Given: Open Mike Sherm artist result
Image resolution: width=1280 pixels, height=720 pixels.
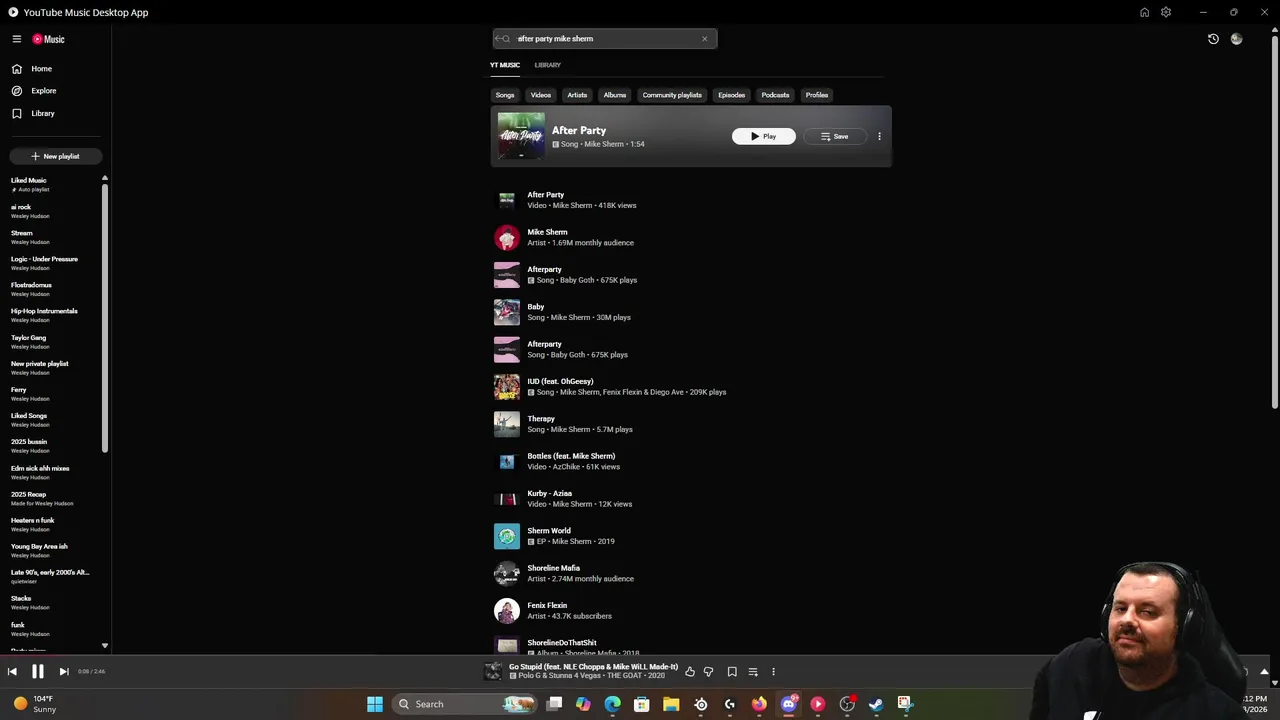Looking at the screenshot, I should (x=690, y=237).
